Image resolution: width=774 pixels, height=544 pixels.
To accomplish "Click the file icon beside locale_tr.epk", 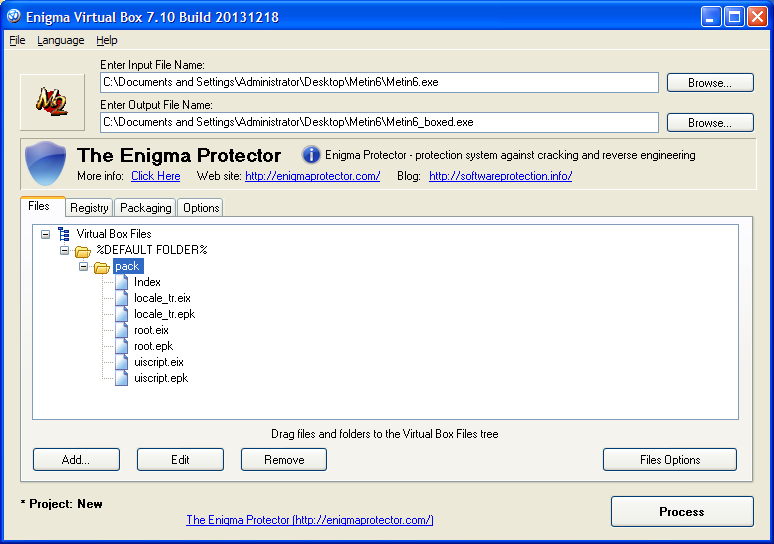I will coord(121,314).
